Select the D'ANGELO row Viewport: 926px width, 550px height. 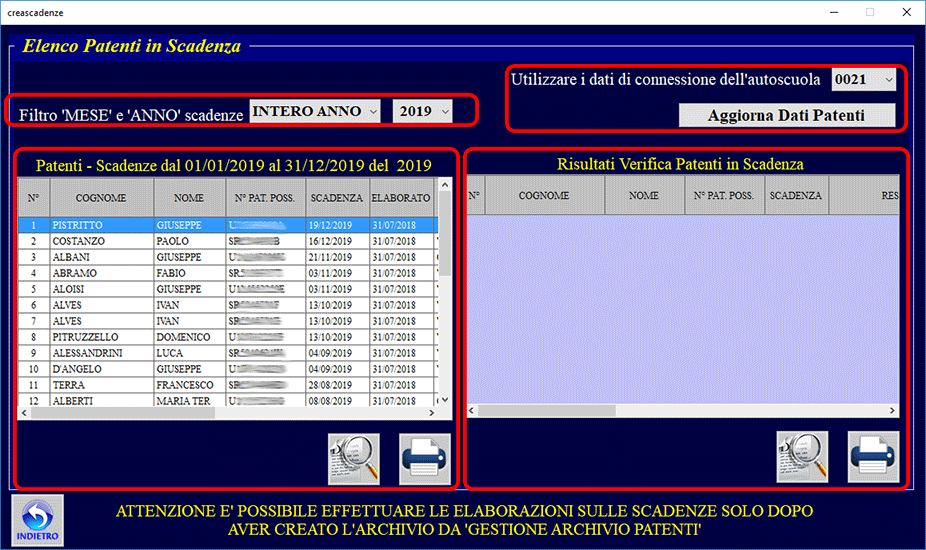pos(228,369)
